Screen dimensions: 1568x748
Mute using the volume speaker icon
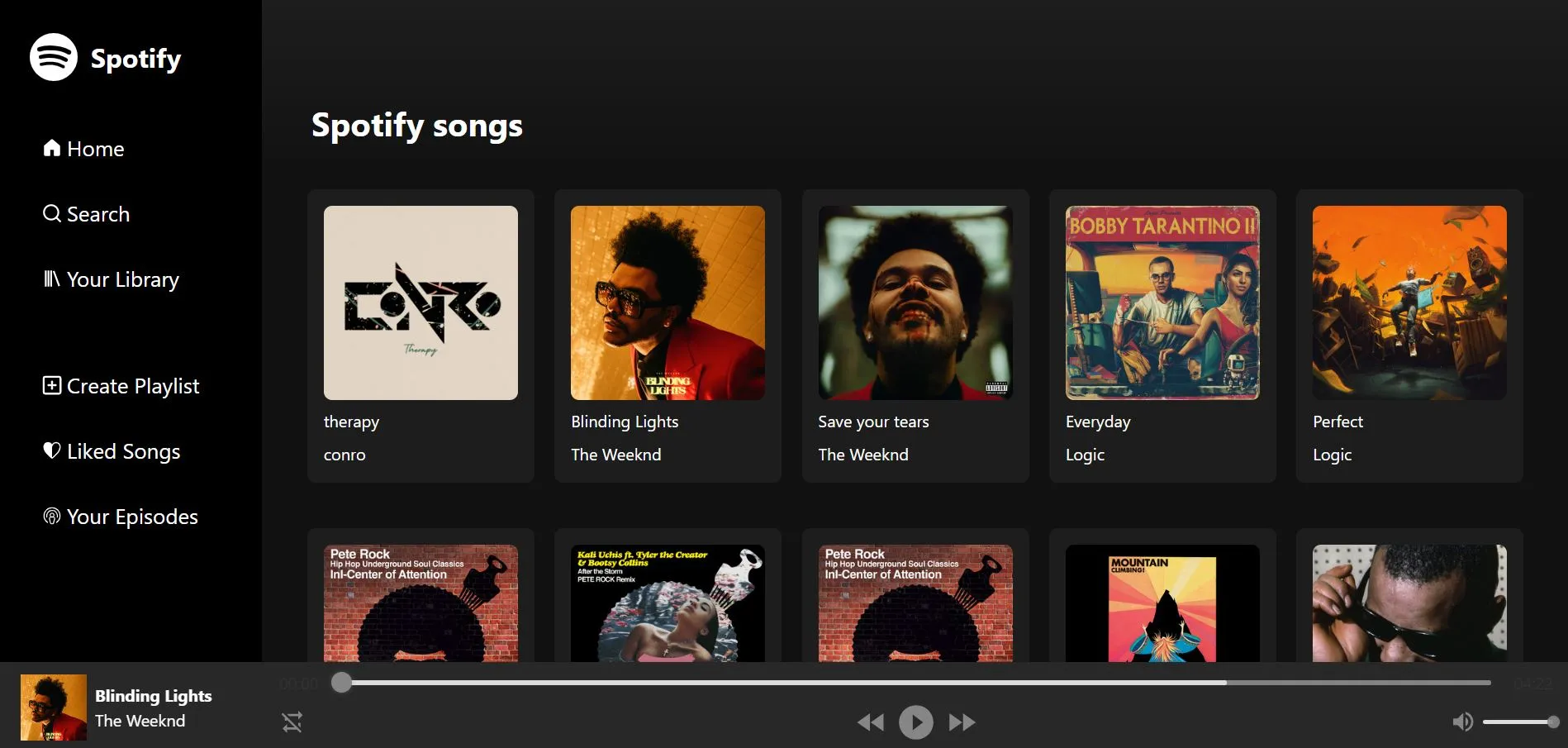pos(1462,722)
